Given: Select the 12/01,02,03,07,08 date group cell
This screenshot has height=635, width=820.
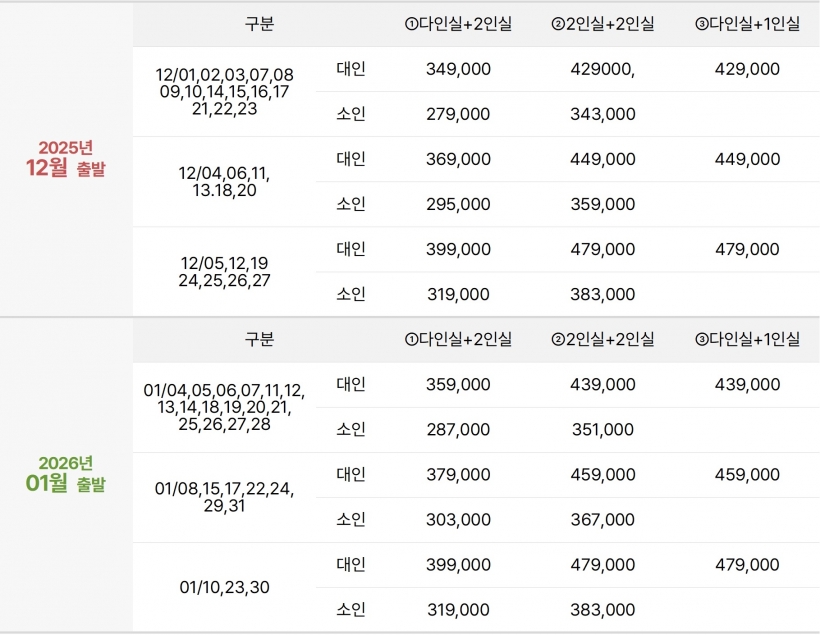Looking at the screenshot, I should pos(225,92).
